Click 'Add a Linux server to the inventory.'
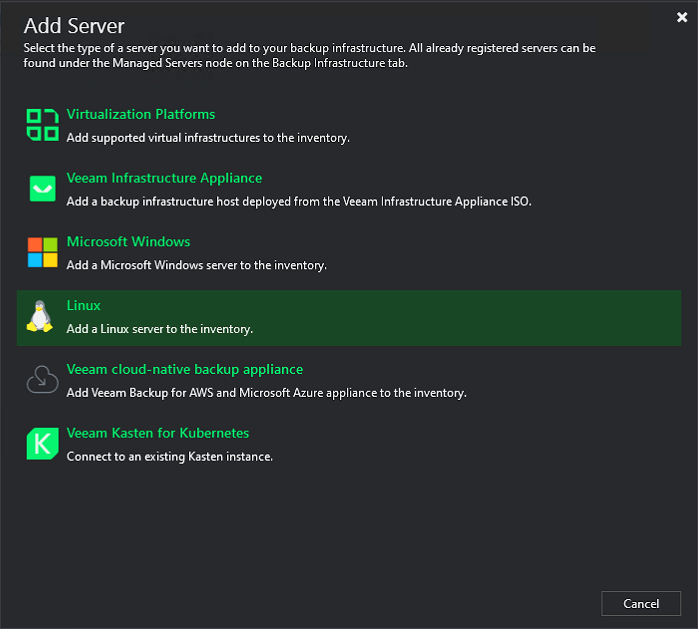Viewport: 698px width, 629px height. click(159, 329)
